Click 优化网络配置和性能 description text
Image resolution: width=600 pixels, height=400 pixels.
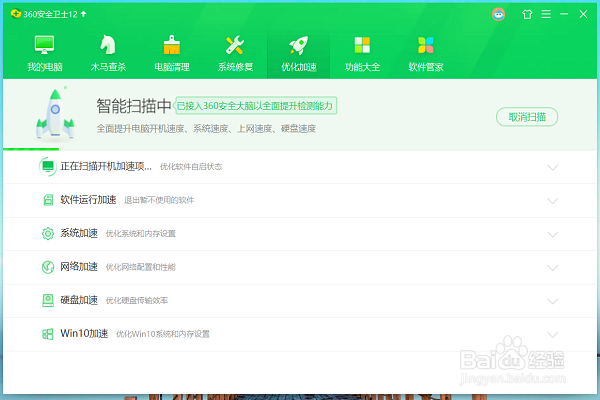140,267
